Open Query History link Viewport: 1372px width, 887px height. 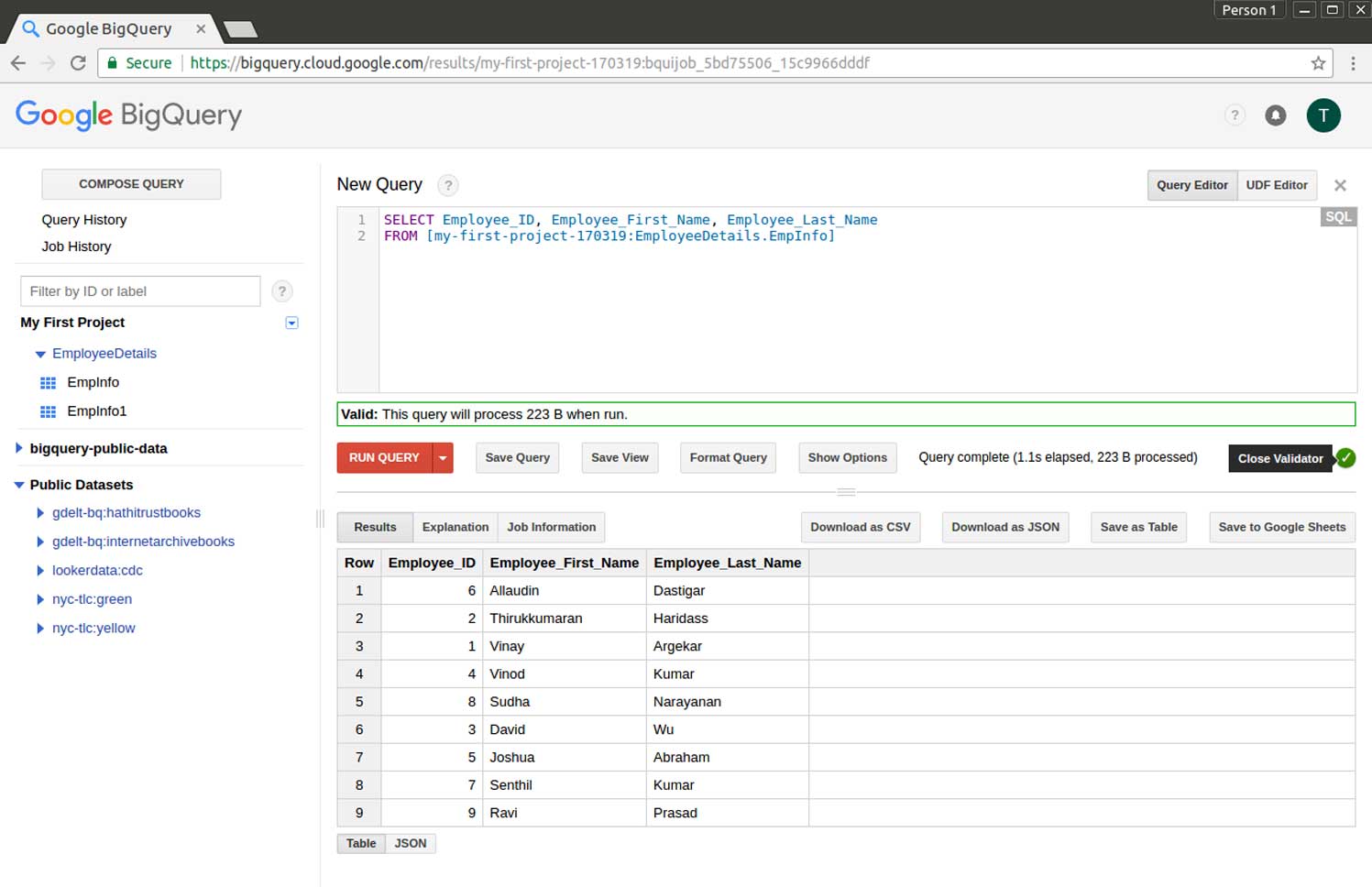point(84,220)
